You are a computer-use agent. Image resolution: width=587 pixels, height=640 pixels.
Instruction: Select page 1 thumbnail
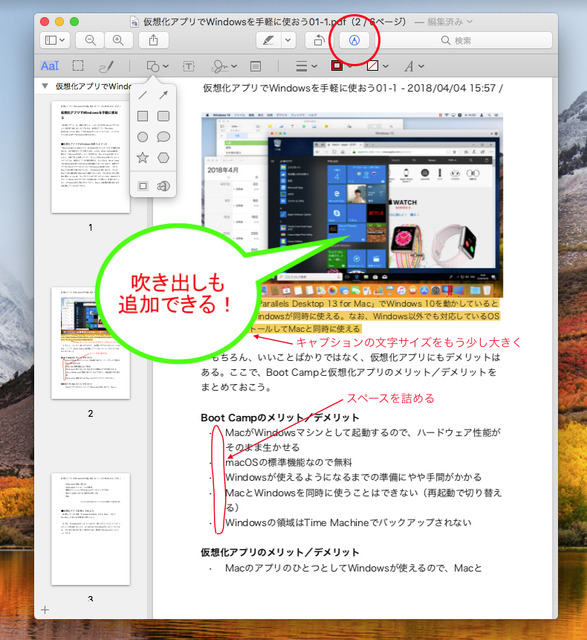pos(91,157)
